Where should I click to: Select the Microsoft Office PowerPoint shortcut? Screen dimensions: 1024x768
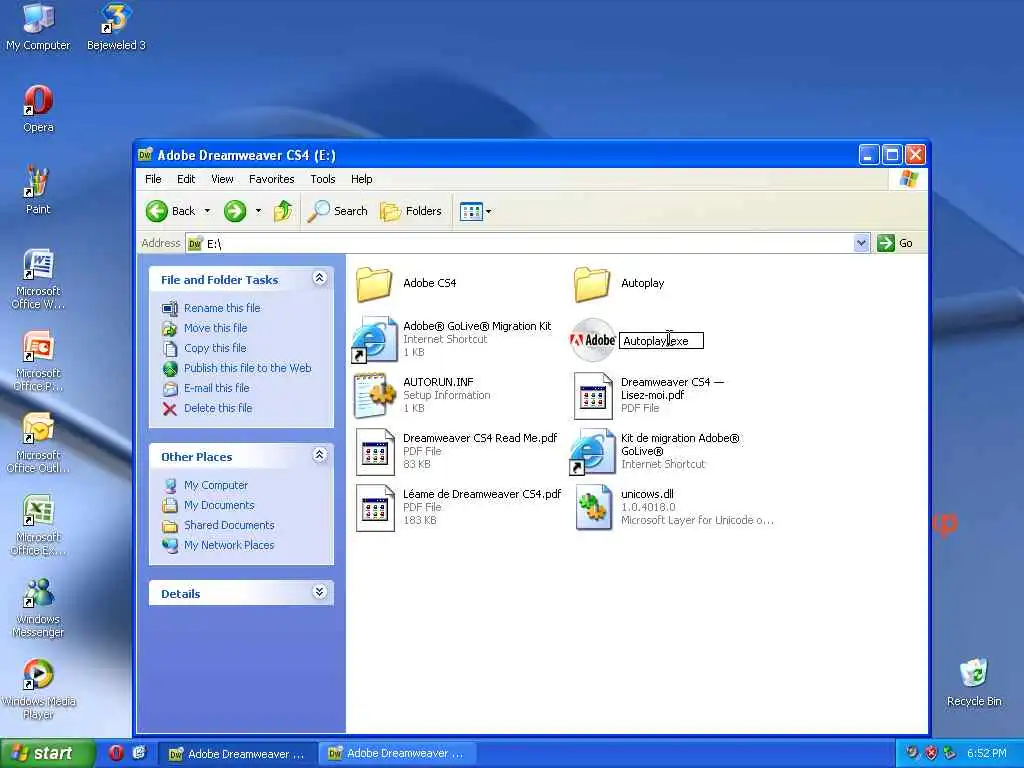click(x=38, y=361)
